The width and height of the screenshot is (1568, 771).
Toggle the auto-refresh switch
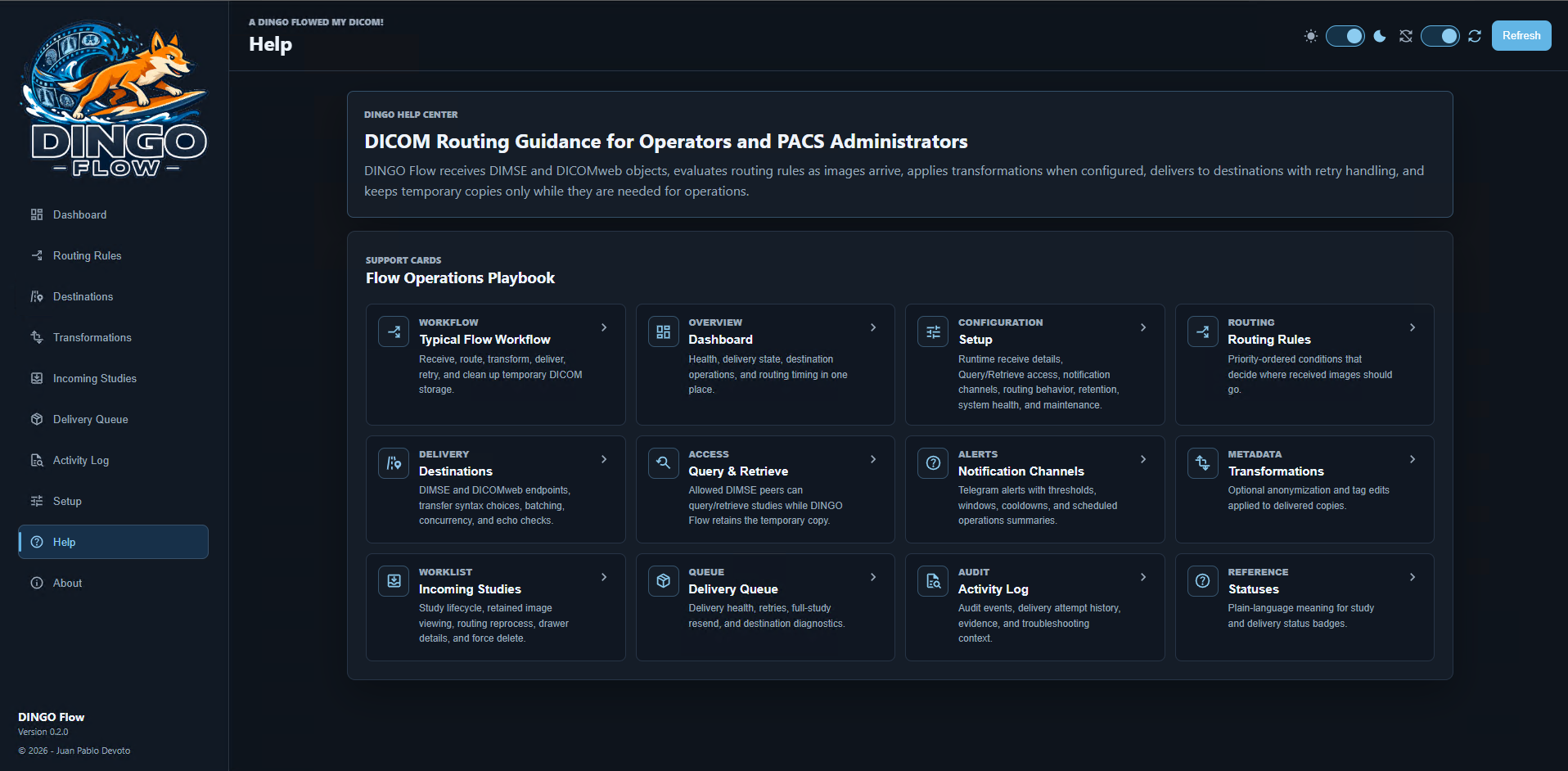tap(1440, 36)
